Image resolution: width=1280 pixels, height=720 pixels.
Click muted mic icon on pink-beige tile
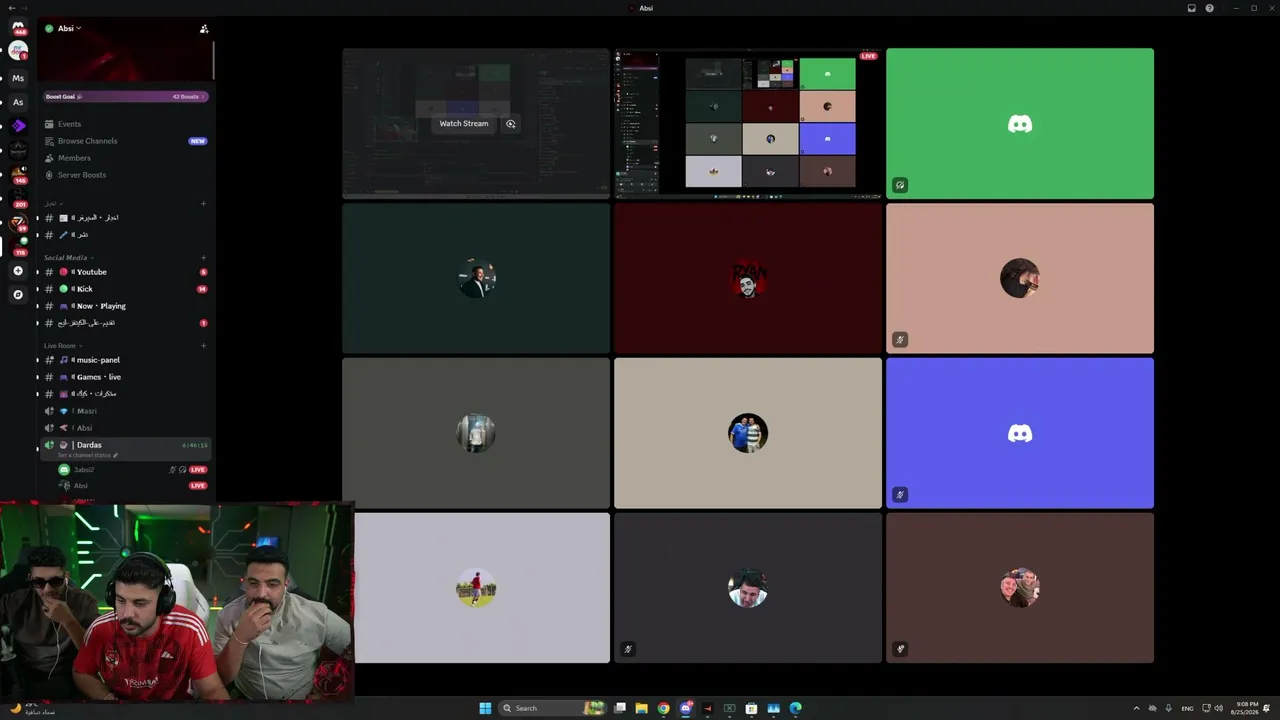(x=900, y=340)
